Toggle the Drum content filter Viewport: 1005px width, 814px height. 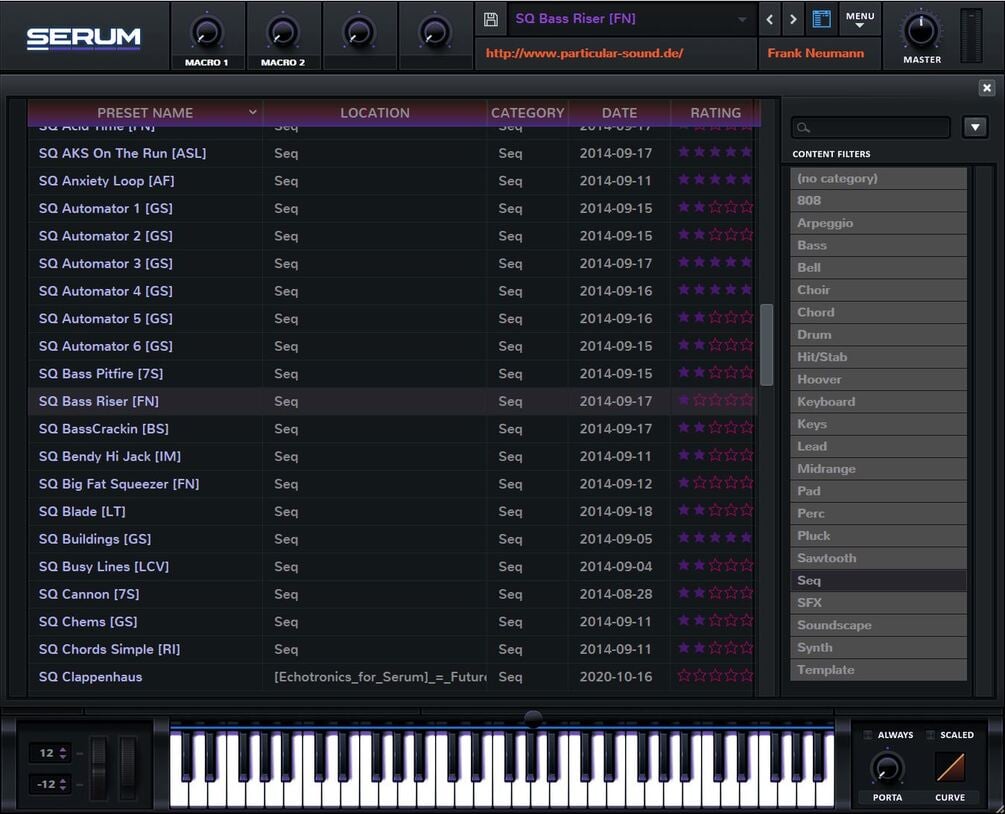tap(878, 335)
